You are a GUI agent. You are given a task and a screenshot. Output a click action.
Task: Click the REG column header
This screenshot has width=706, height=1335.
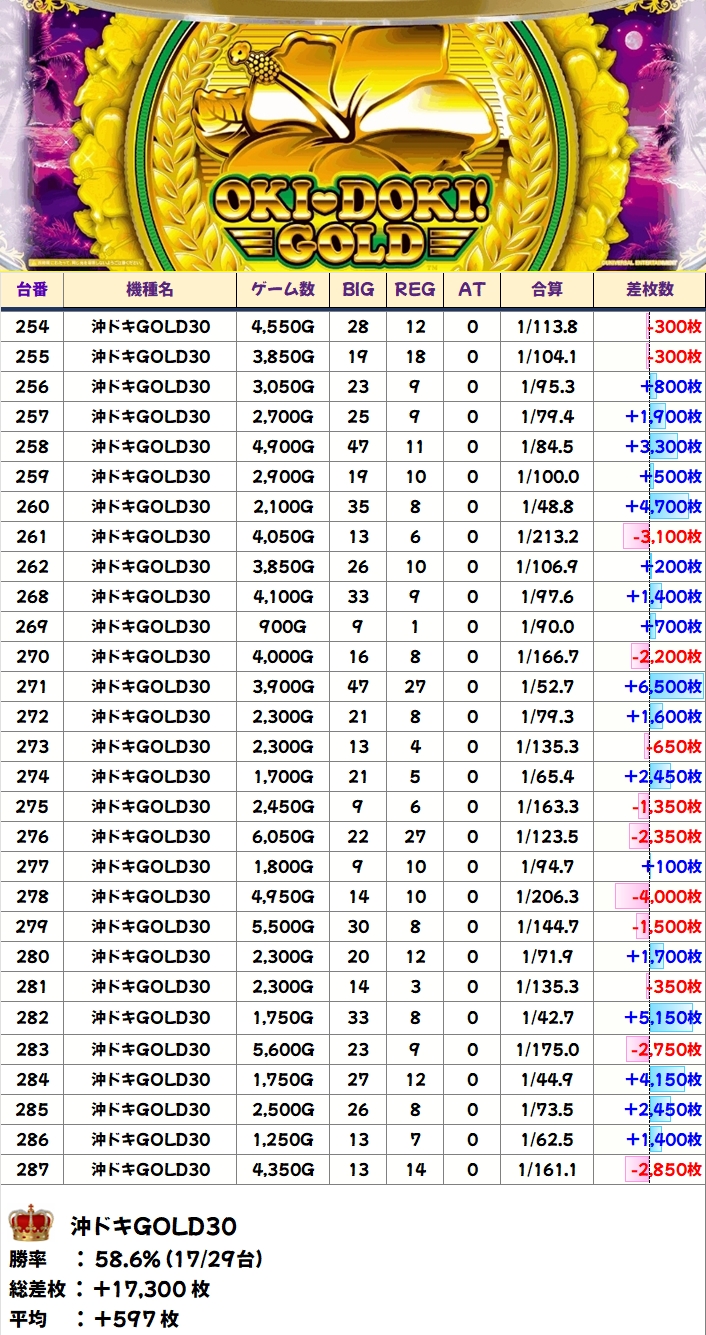415,290
